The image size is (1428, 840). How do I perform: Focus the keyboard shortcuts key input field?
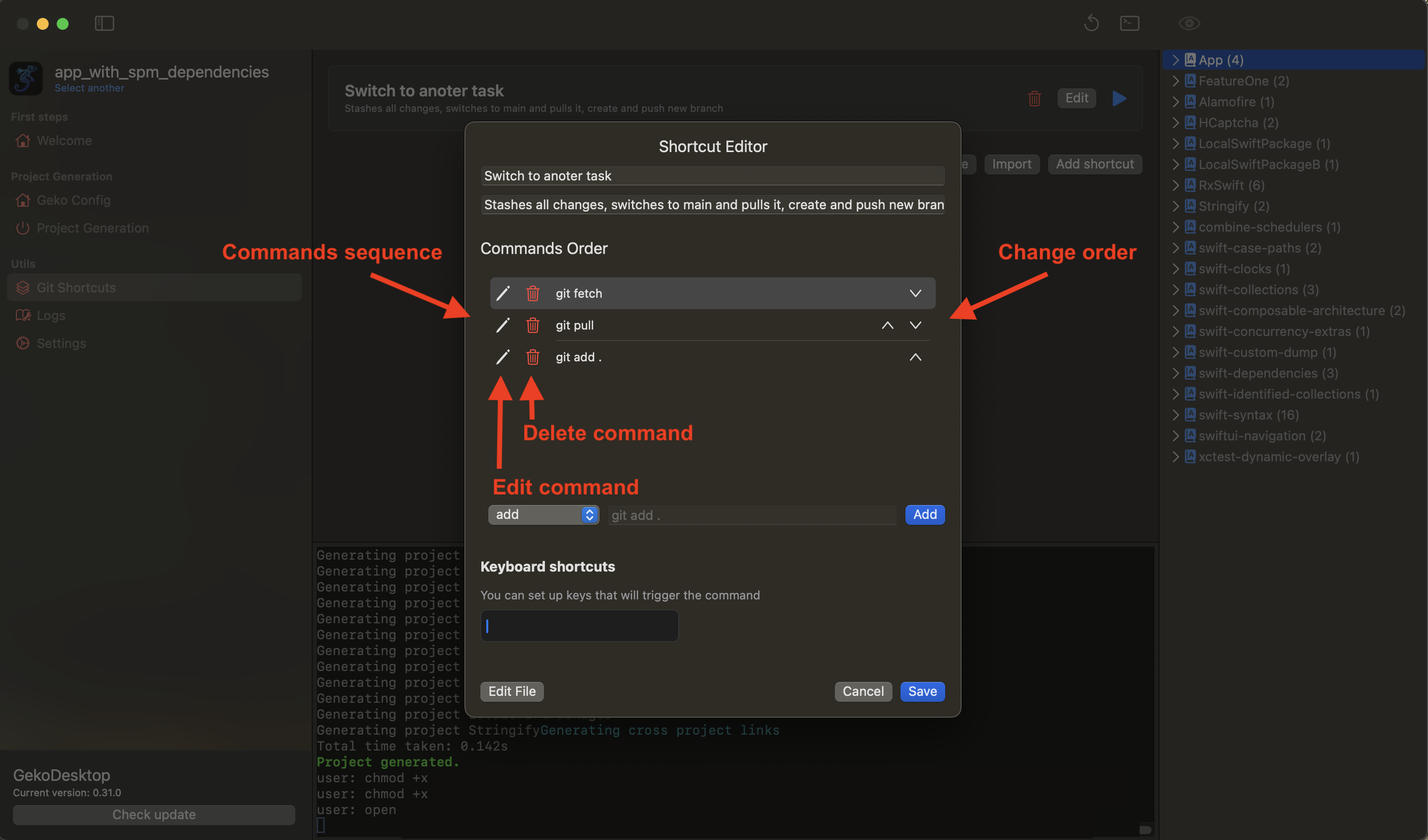(x=579, y=625)
